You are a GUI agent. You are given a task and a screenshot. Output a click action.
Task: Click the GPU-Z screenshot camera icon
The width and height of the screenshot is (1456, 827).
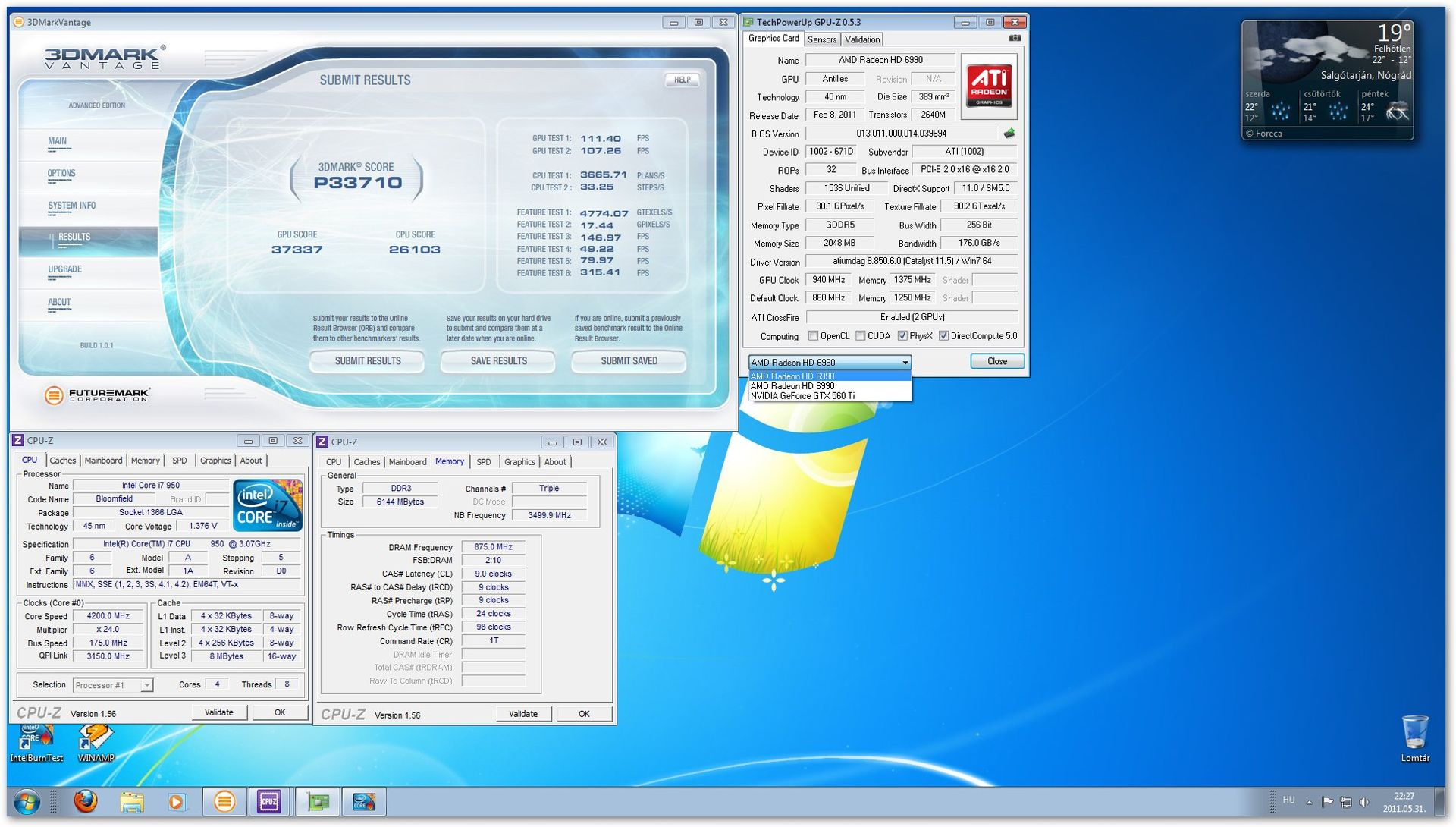point(1015,39)
